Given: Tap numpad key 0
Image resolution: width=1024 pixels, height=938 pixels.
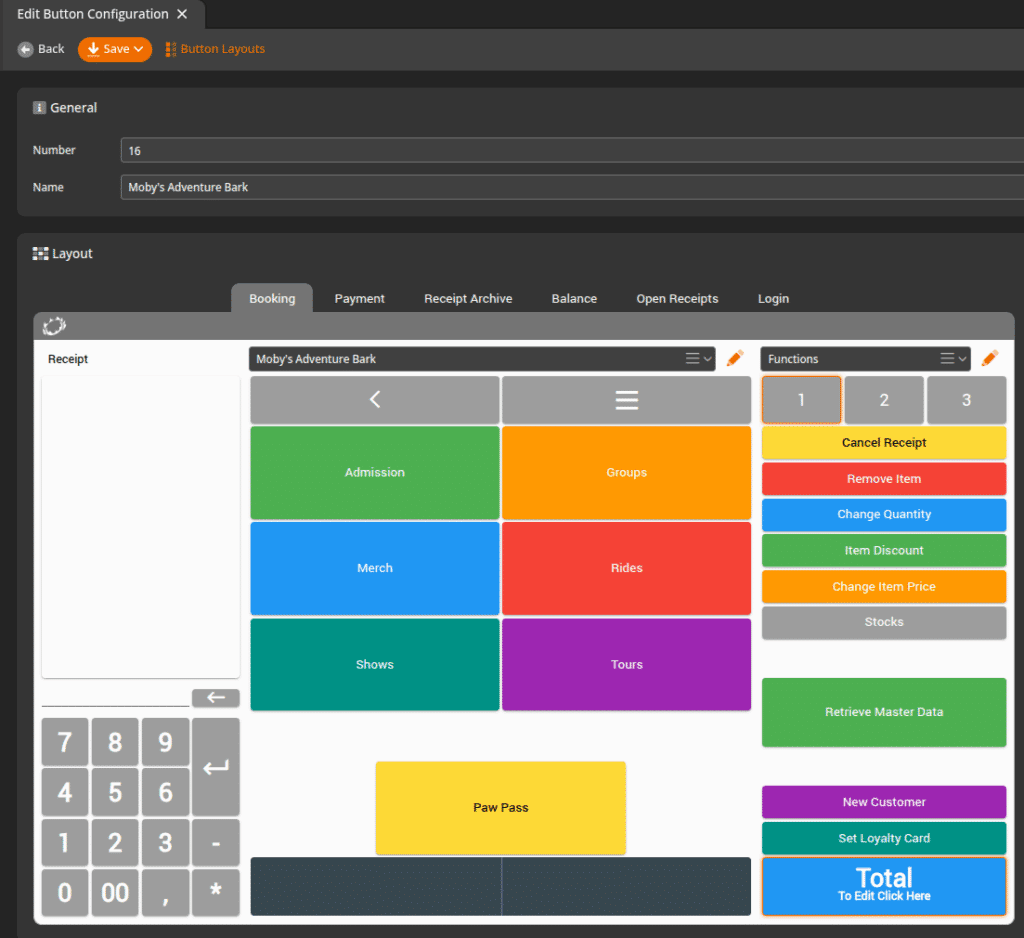Looking at the screenshot, I should tap(65, 893).
